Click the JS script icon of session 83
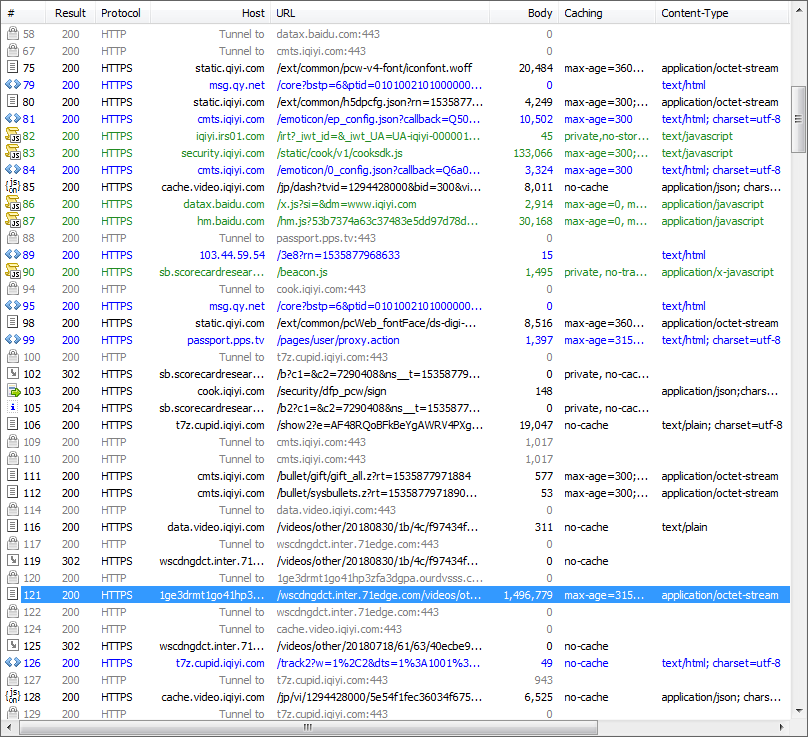The height and width of the screenshot is (737, 808). pos(13,153)
